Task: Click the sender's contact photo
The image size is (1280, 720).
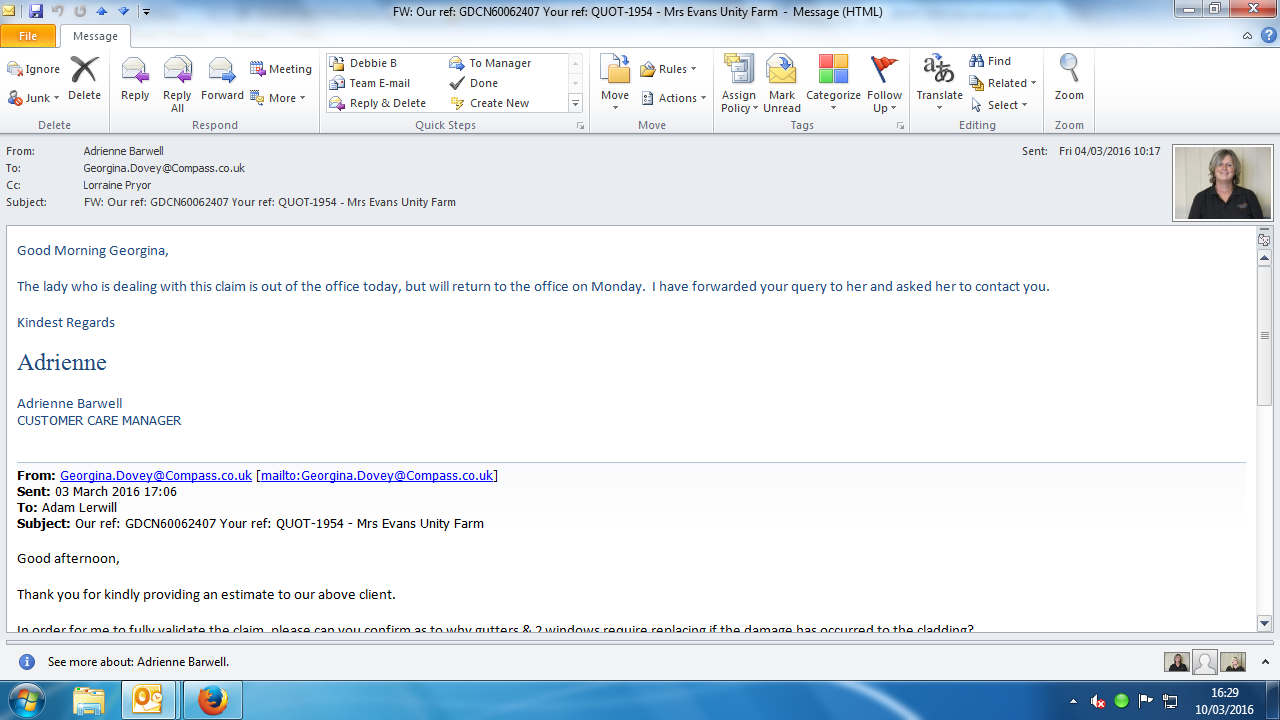Action: [1222, 183]
